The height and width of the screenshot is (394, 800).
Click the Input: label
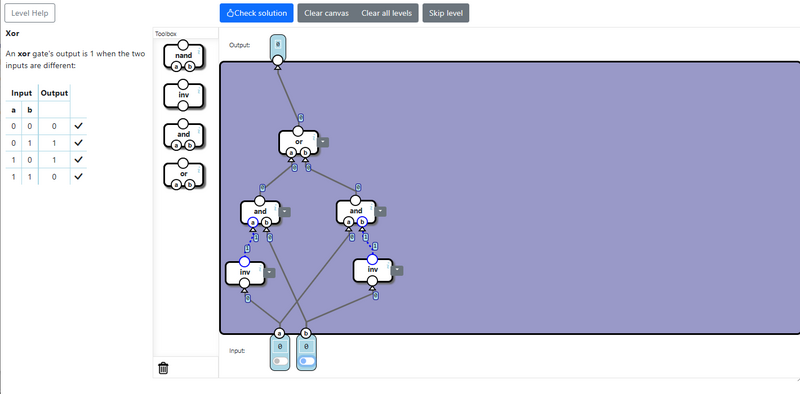point(237,351)
